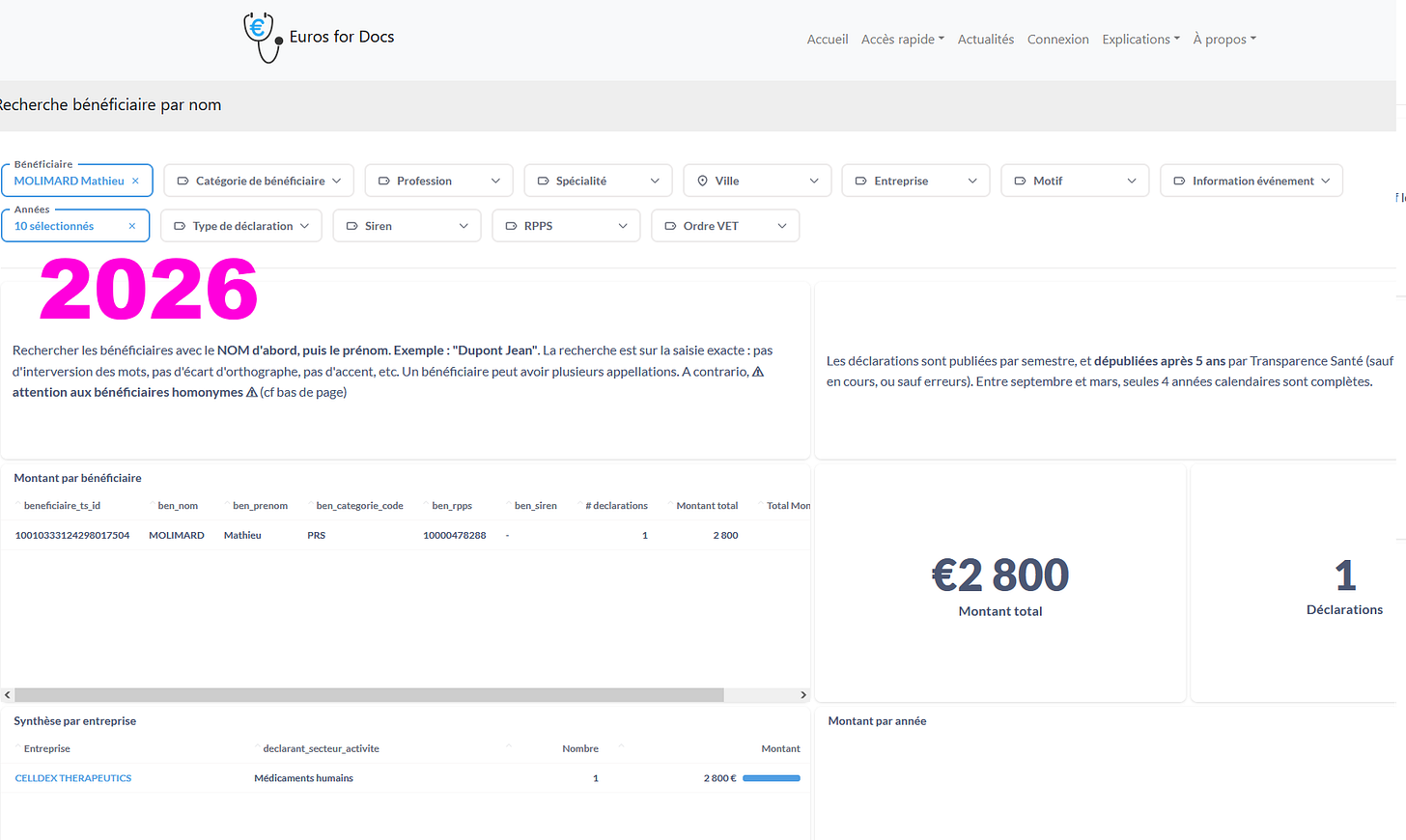Click the horizontal scrollbar thumb under the beneficiary table
The width and height of the screenshot is (1406, 840).
pyautogui.click(x=369, y=695)
